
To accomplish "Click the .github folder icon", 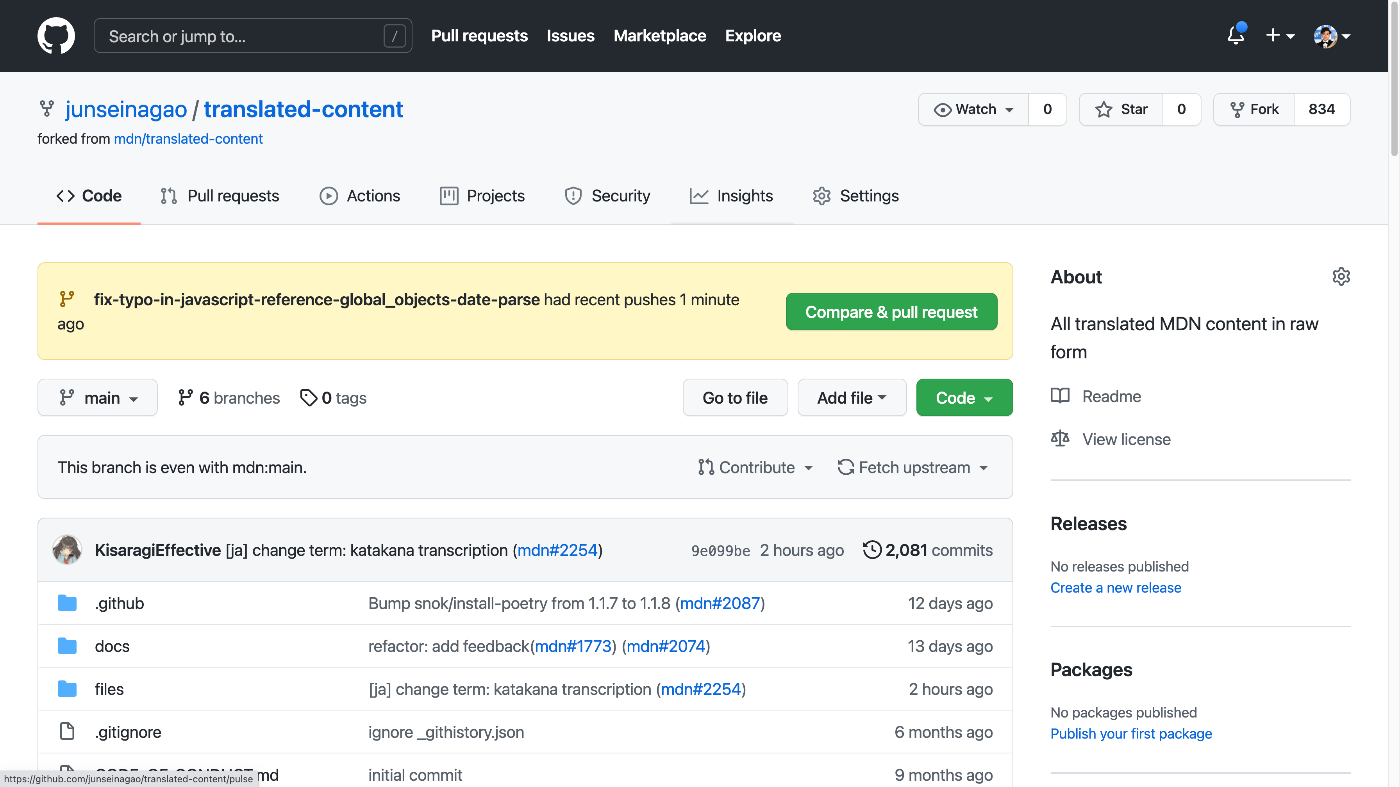I will point(67,603).
